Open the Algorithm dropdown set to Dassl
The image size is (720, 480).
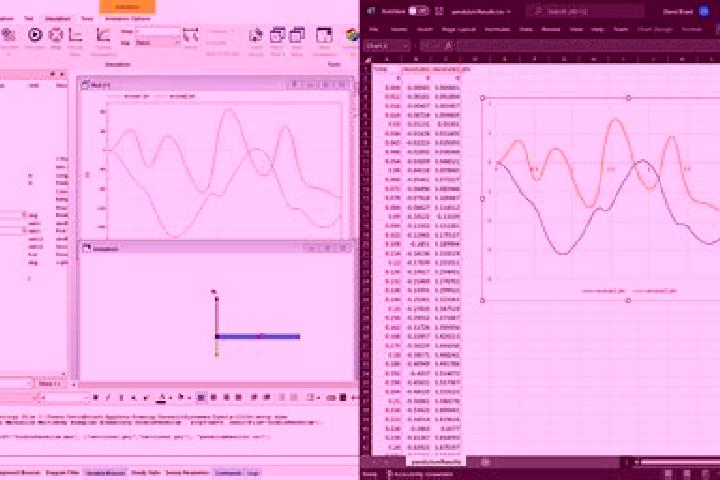157,43
